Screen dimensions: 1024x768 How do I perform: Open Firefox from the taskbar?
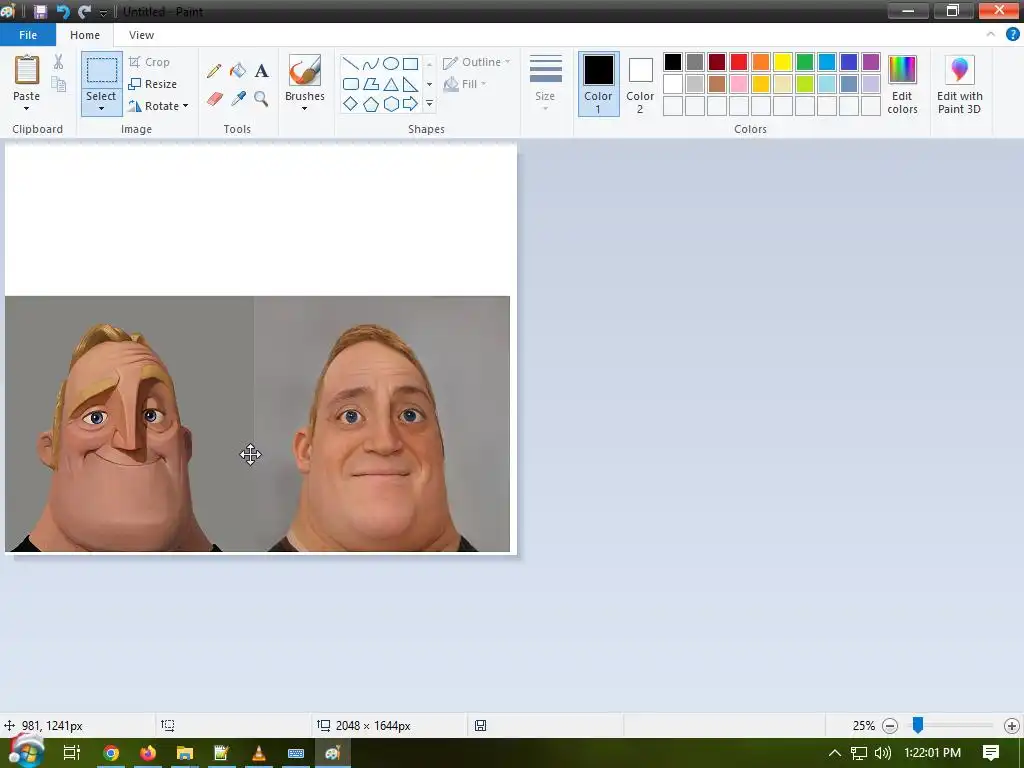148,753
